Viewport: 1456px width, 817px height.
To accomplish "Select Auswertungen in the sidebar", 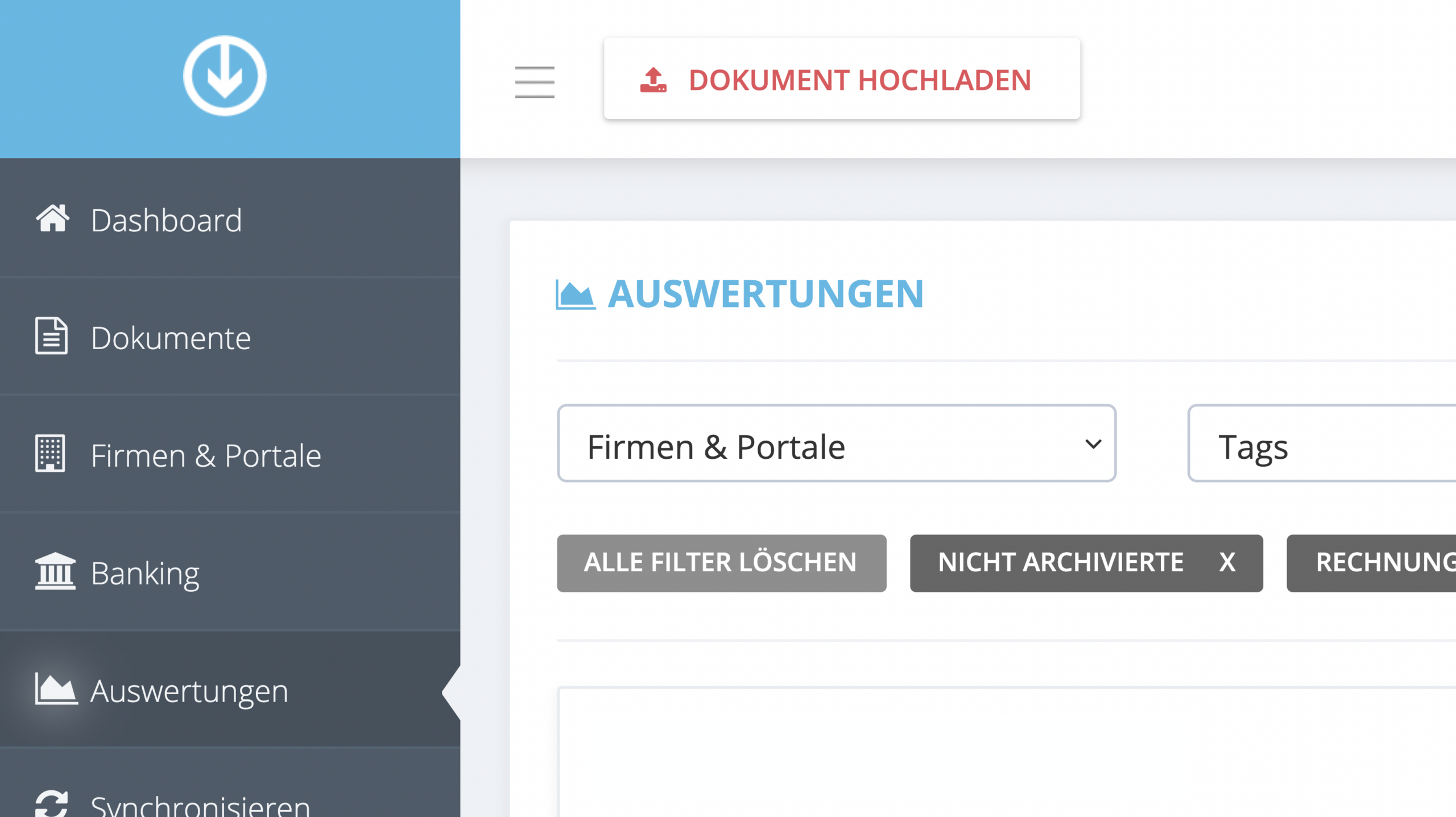I will coord(230,690).
